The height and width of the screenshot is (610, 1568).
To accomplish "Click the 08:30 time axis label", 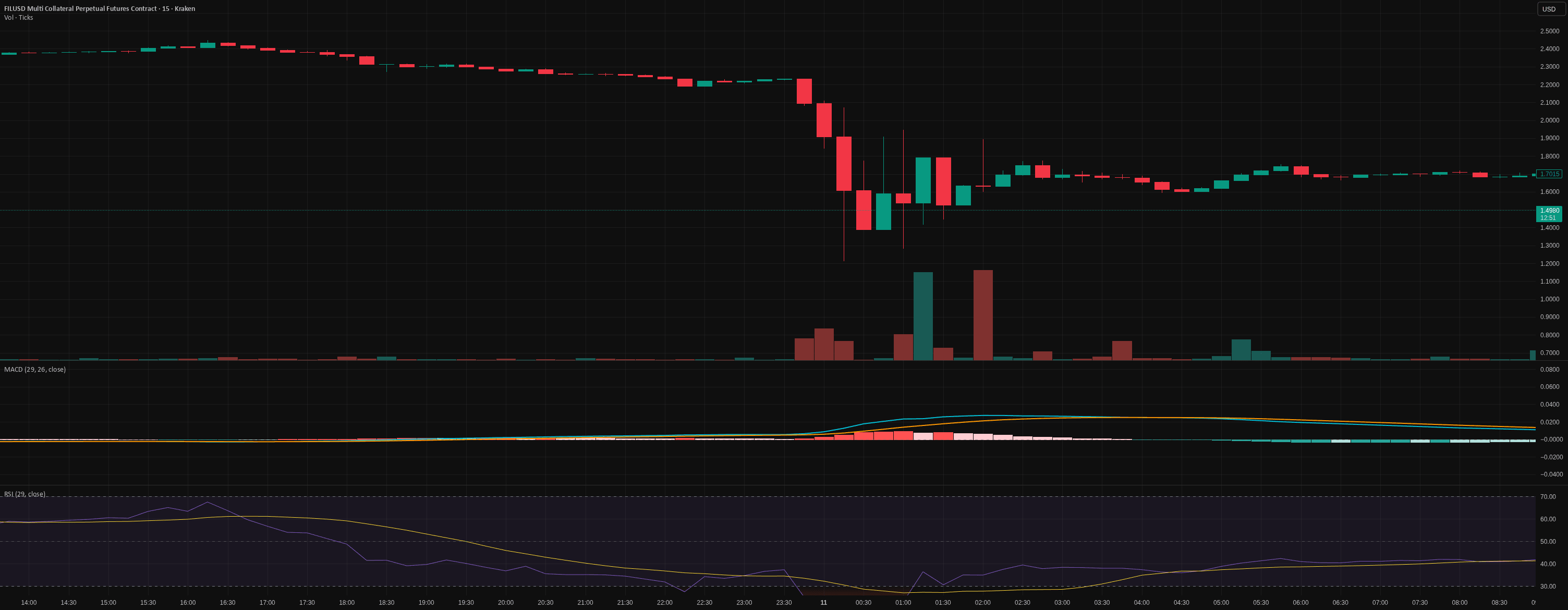I will click(1499, 603).
